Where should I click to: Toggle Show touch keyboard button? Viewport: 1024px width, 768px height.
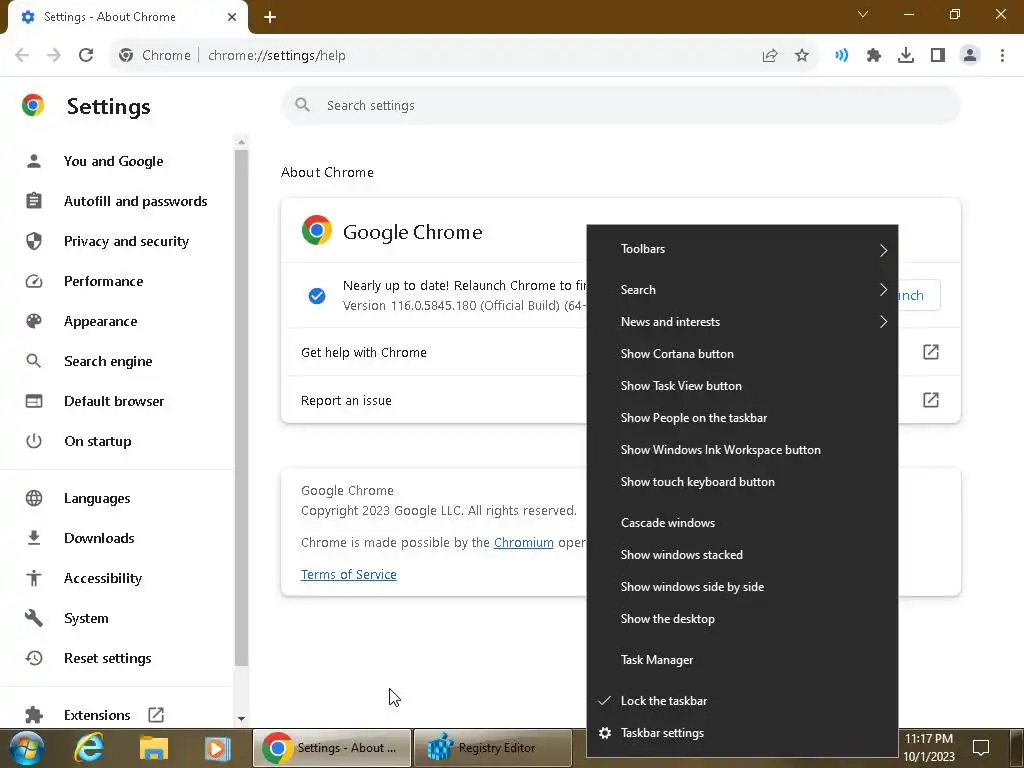click(x=743, y=481)
